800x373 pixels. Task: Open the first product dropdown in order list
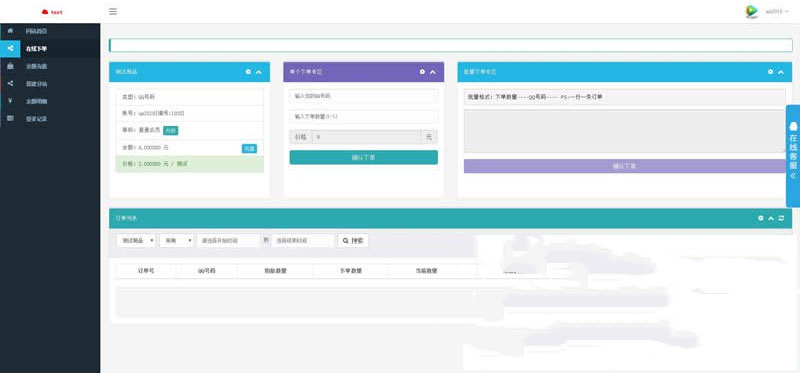(x=136, y=240)
